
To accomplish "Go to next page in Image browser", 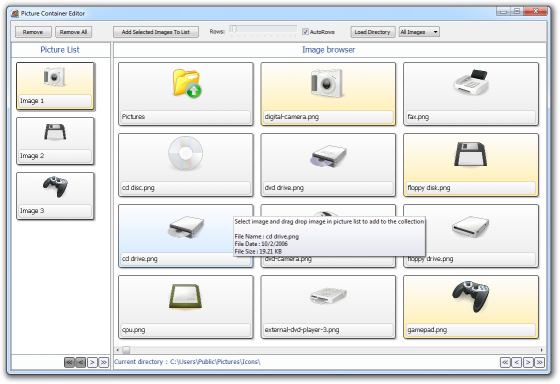I will (x=528, y=362).
